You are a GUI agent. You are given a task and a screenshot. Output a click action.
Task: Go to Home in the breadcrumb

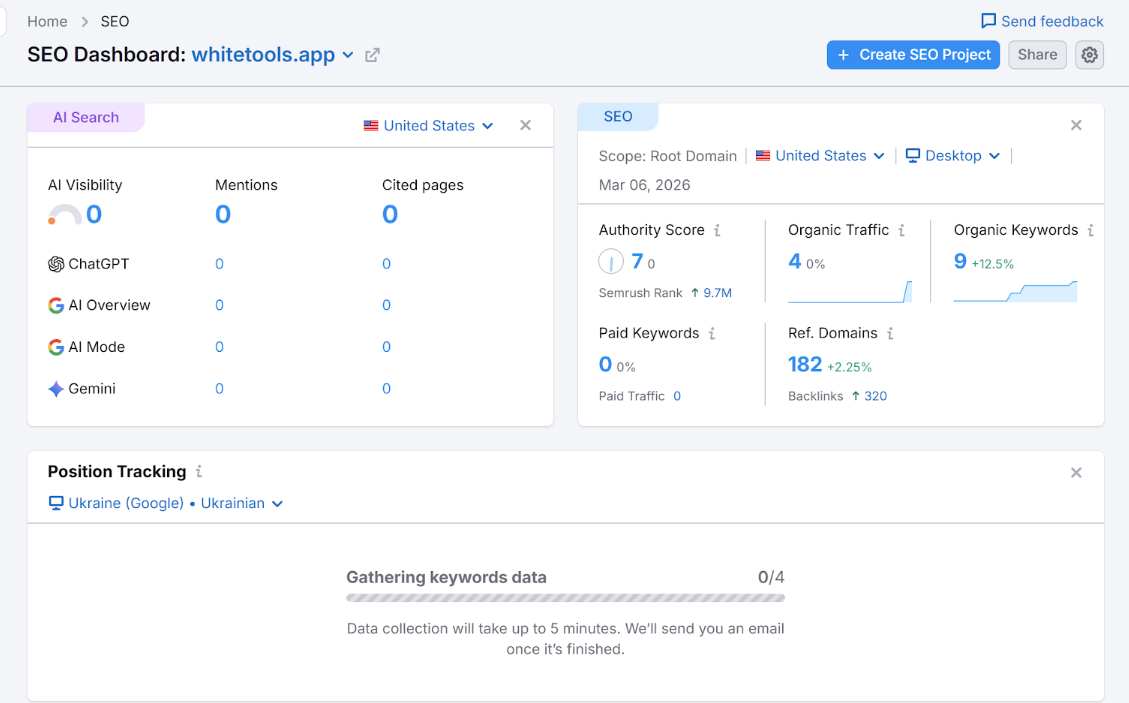[x=47, y=21]
